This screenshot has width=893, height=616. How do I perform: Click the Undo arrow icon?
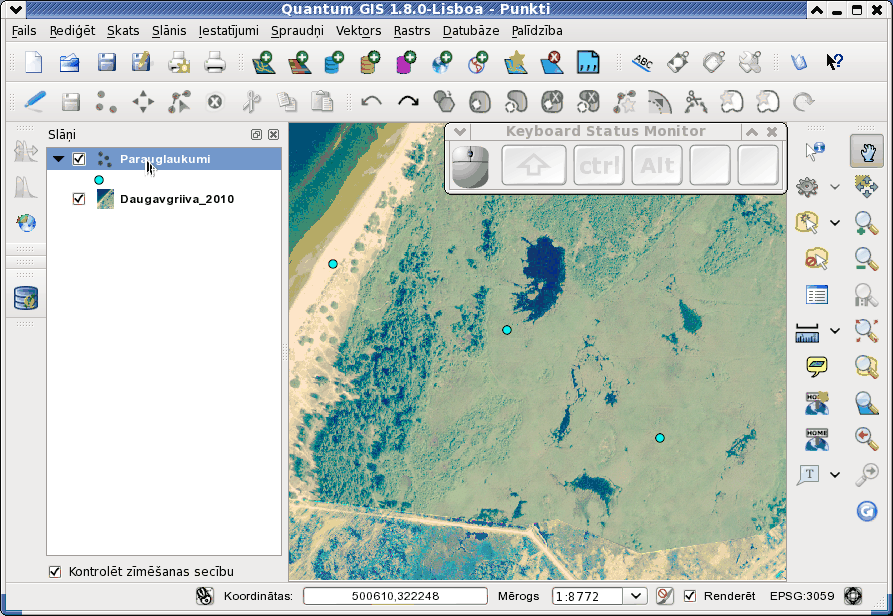[371, 102]
